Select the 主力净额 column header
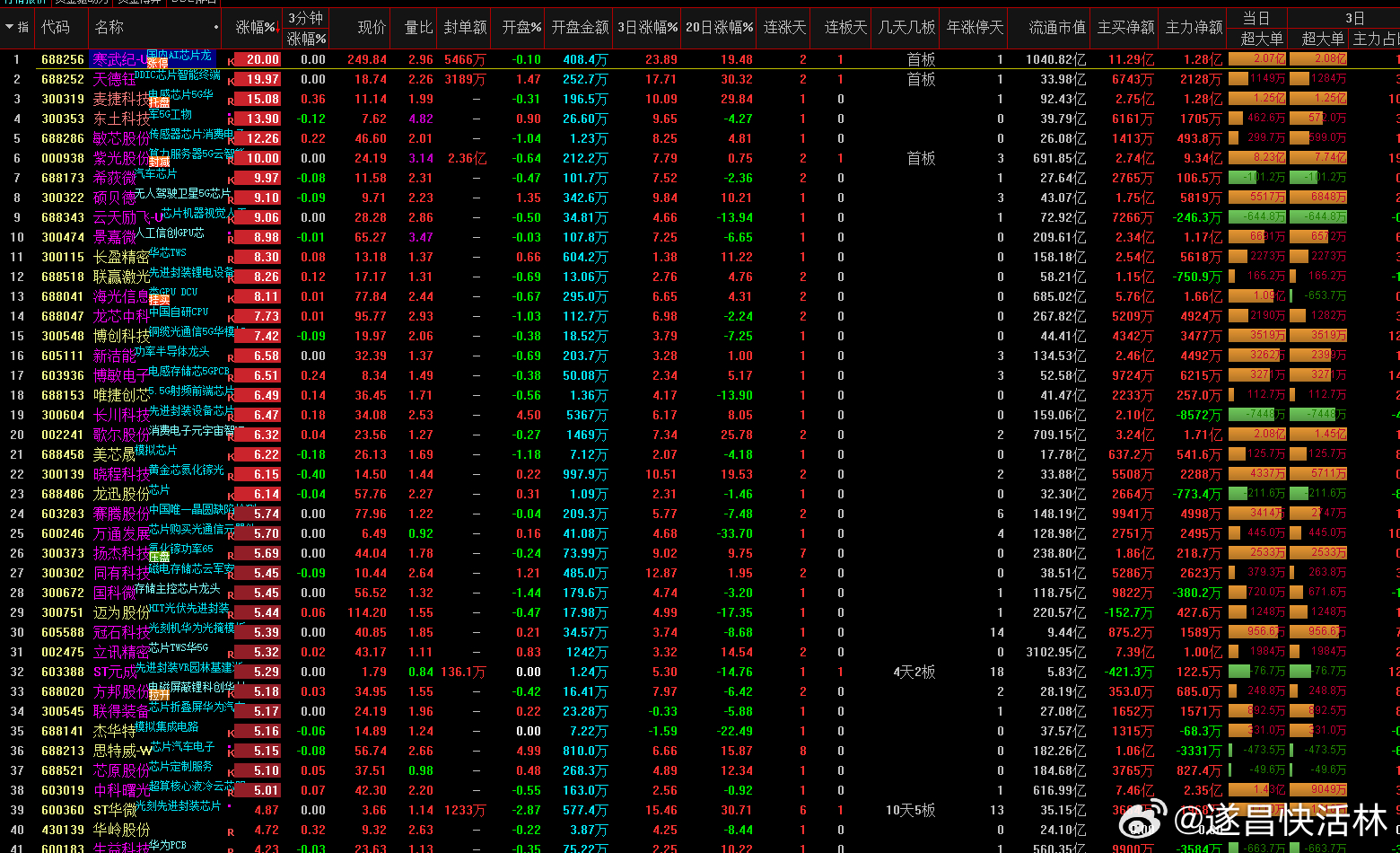 [1194, 28]
